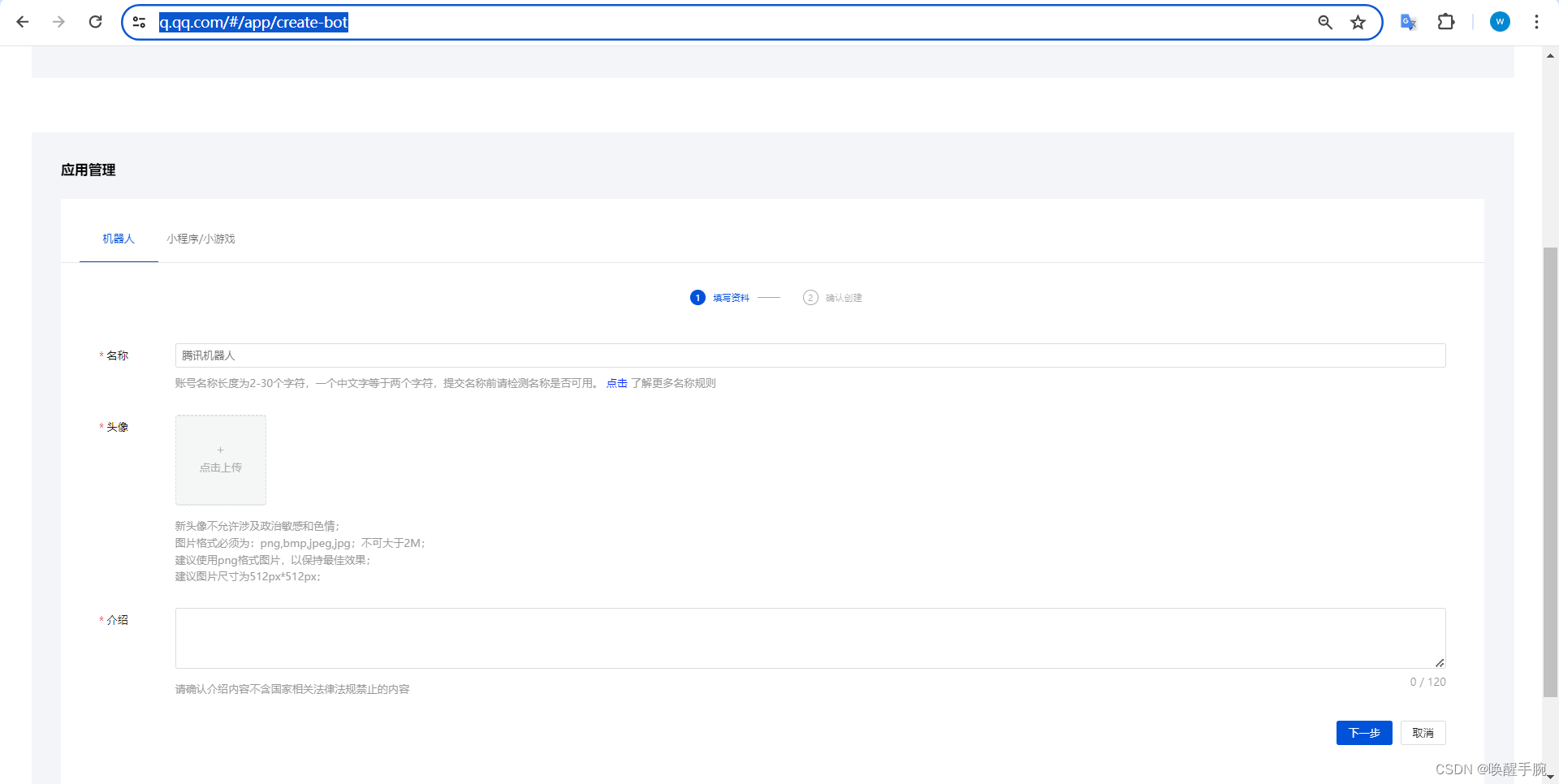Focus the 名称 input field
Screen dimensions: 1559x784
click(810, 355)
